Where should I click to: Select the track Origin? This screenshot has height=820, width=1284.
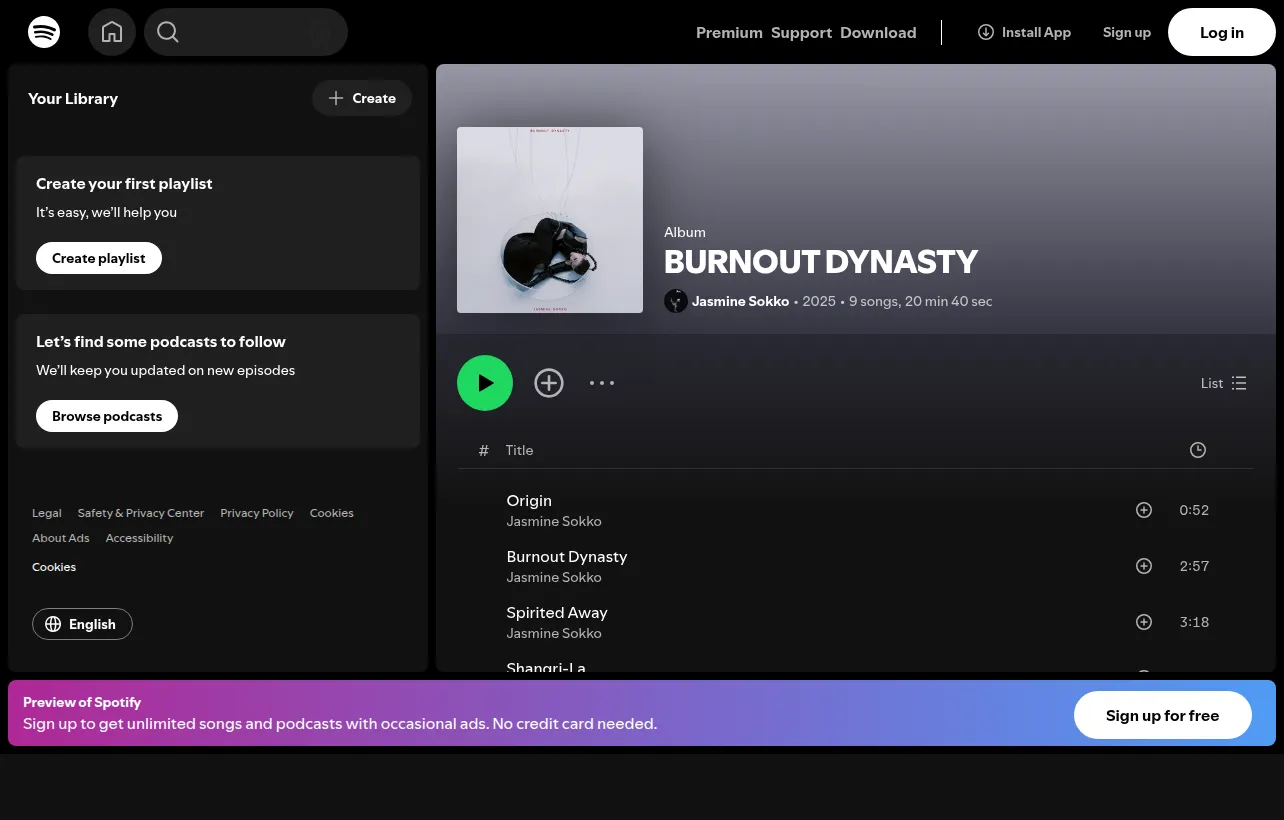point(529,501)
